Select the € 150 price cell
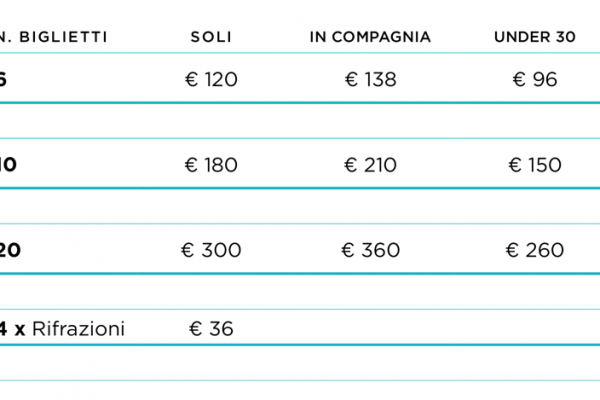 [x=535, y=165]
